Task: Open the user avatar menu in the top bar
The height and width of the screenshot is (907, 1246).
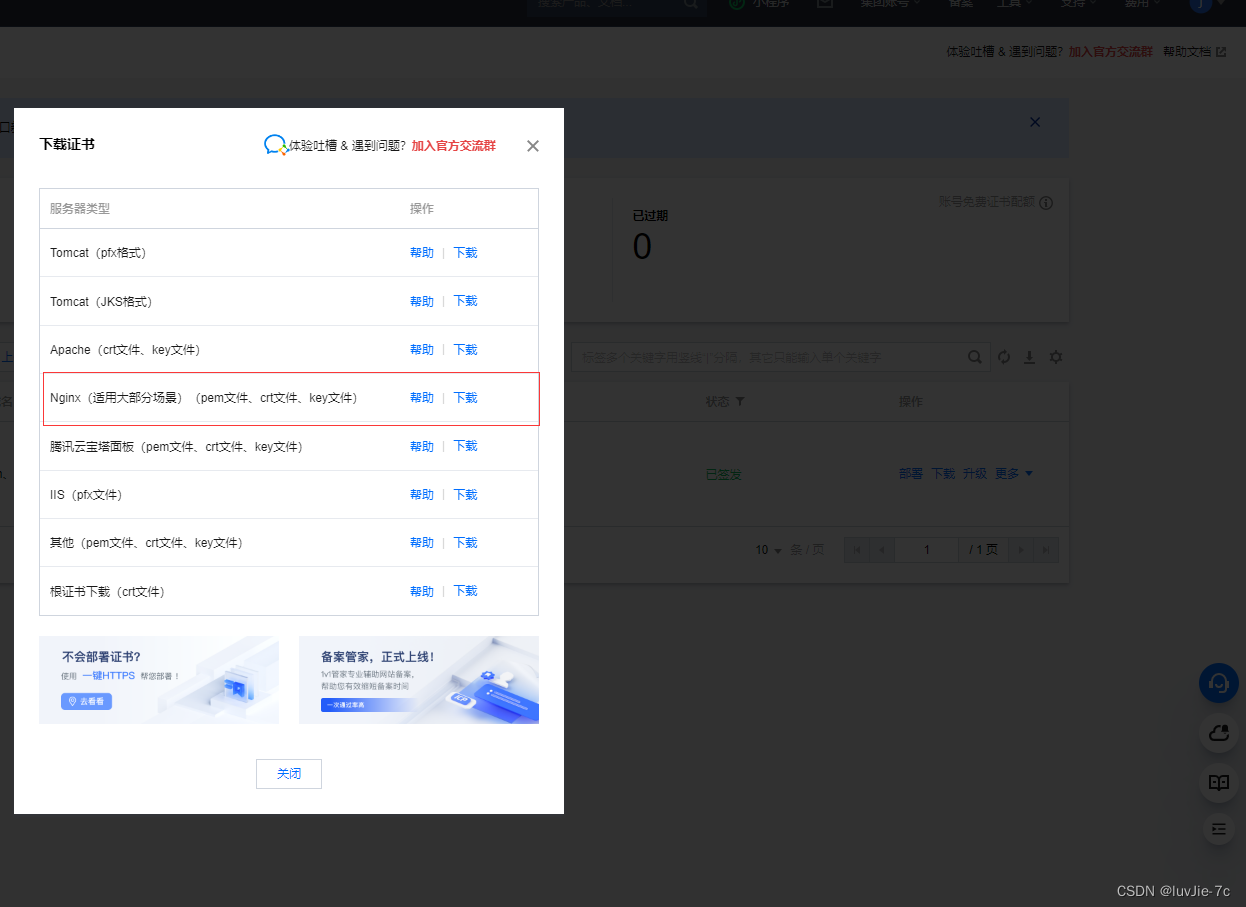Action: coord(1205,4)
